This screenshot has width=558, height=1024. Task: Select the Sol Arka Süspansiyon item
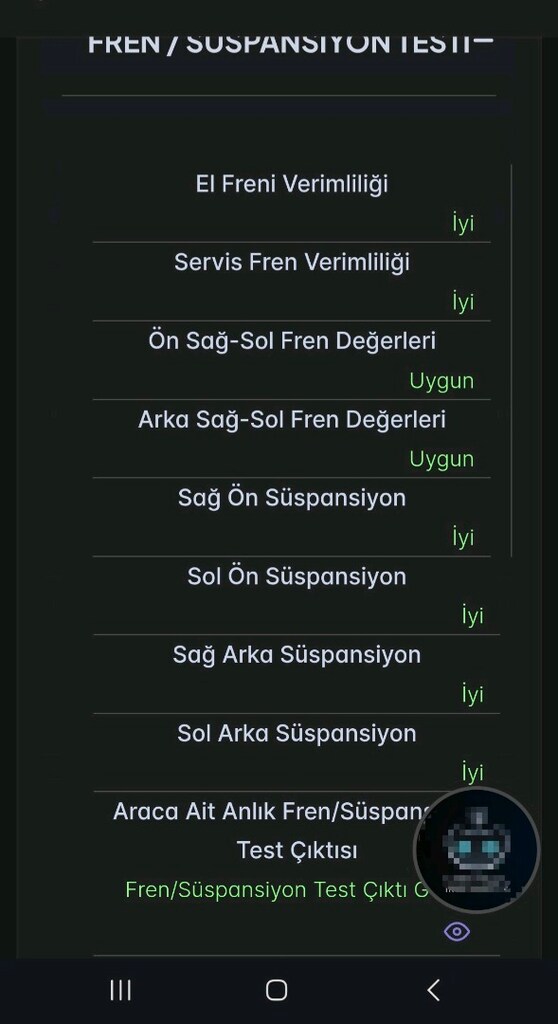(x=297, y=752)
